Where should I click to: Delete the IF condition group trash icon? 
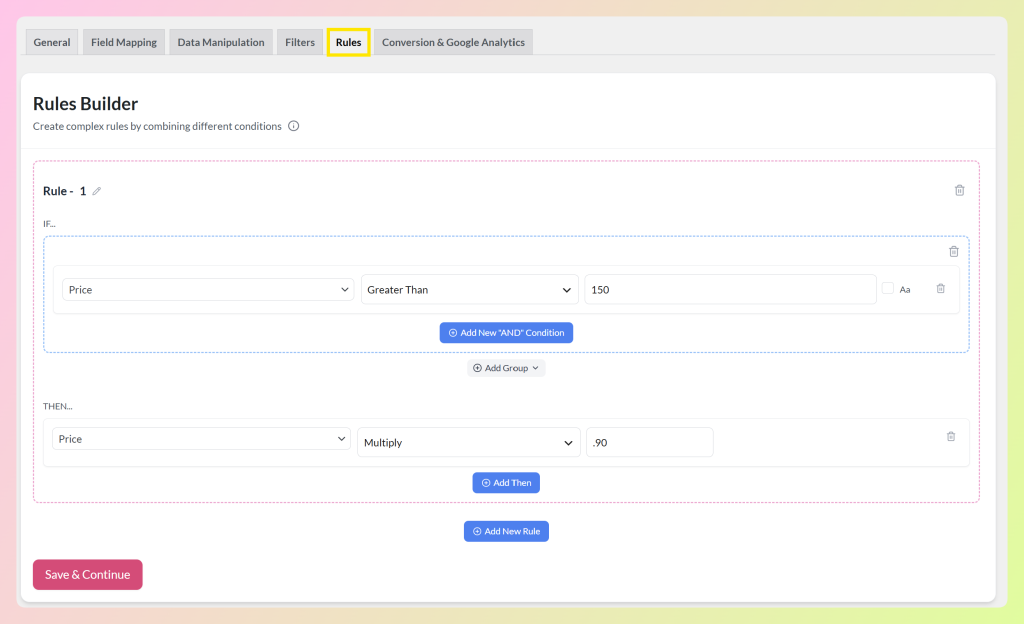(x=953, y=251)
